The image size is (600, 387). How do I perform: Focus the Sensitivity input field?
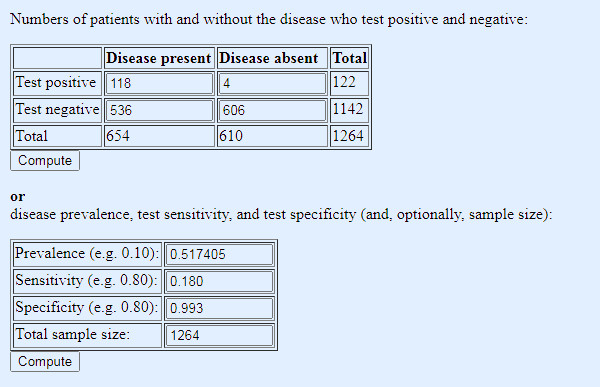point(219,281)
